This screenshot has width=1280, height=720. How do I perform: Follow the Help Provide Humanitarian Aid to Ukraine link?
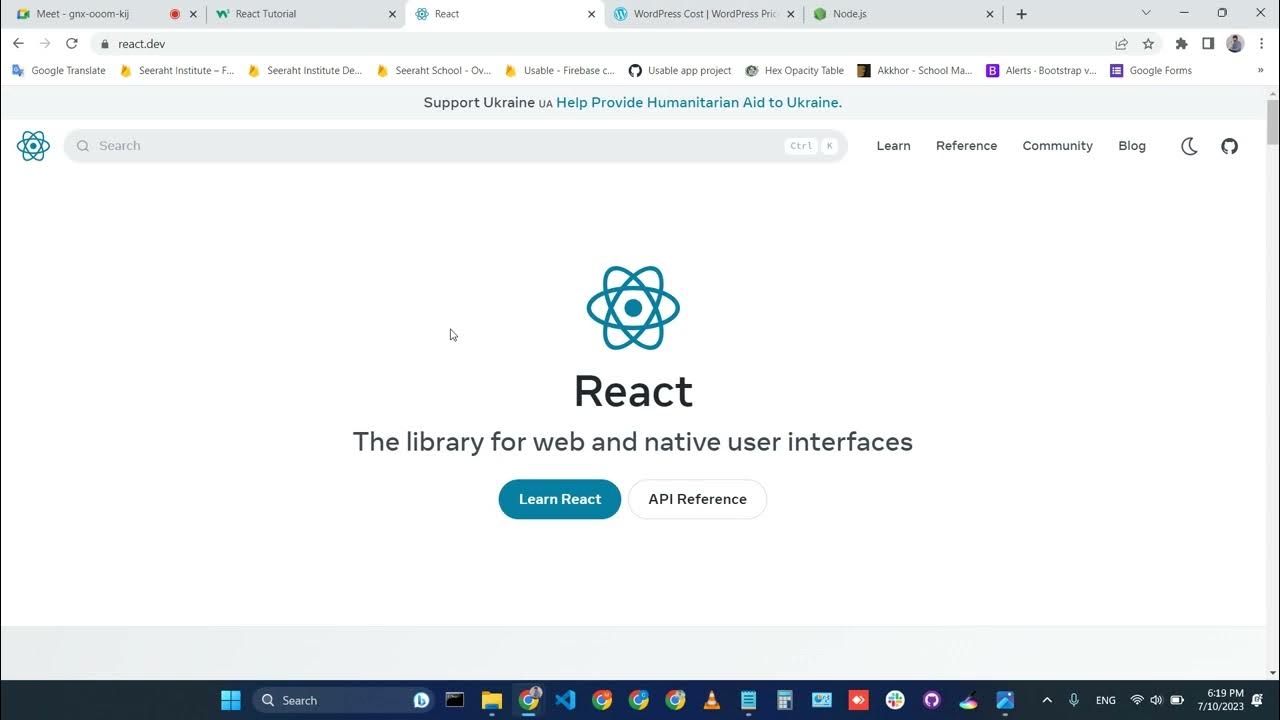[x=699, y=103]
